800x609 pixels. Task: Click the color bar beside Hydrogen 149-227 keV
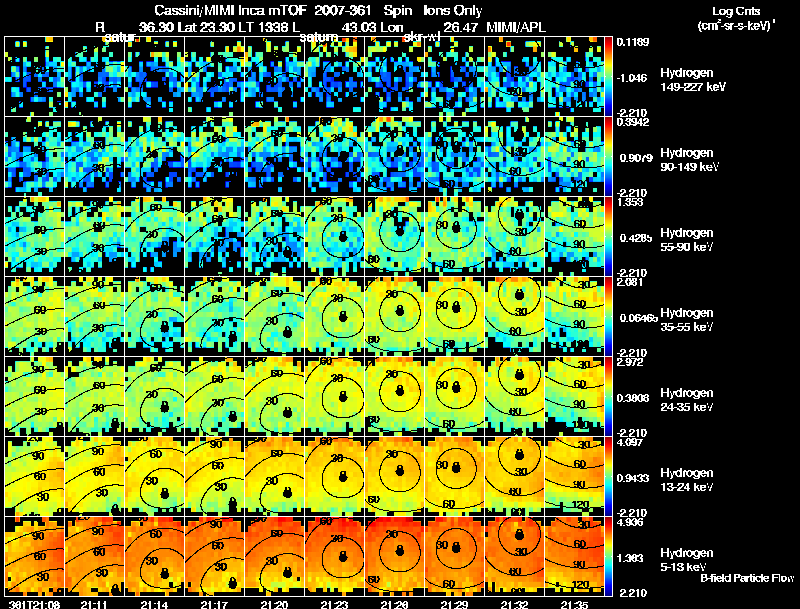click(x=608, y=77)
